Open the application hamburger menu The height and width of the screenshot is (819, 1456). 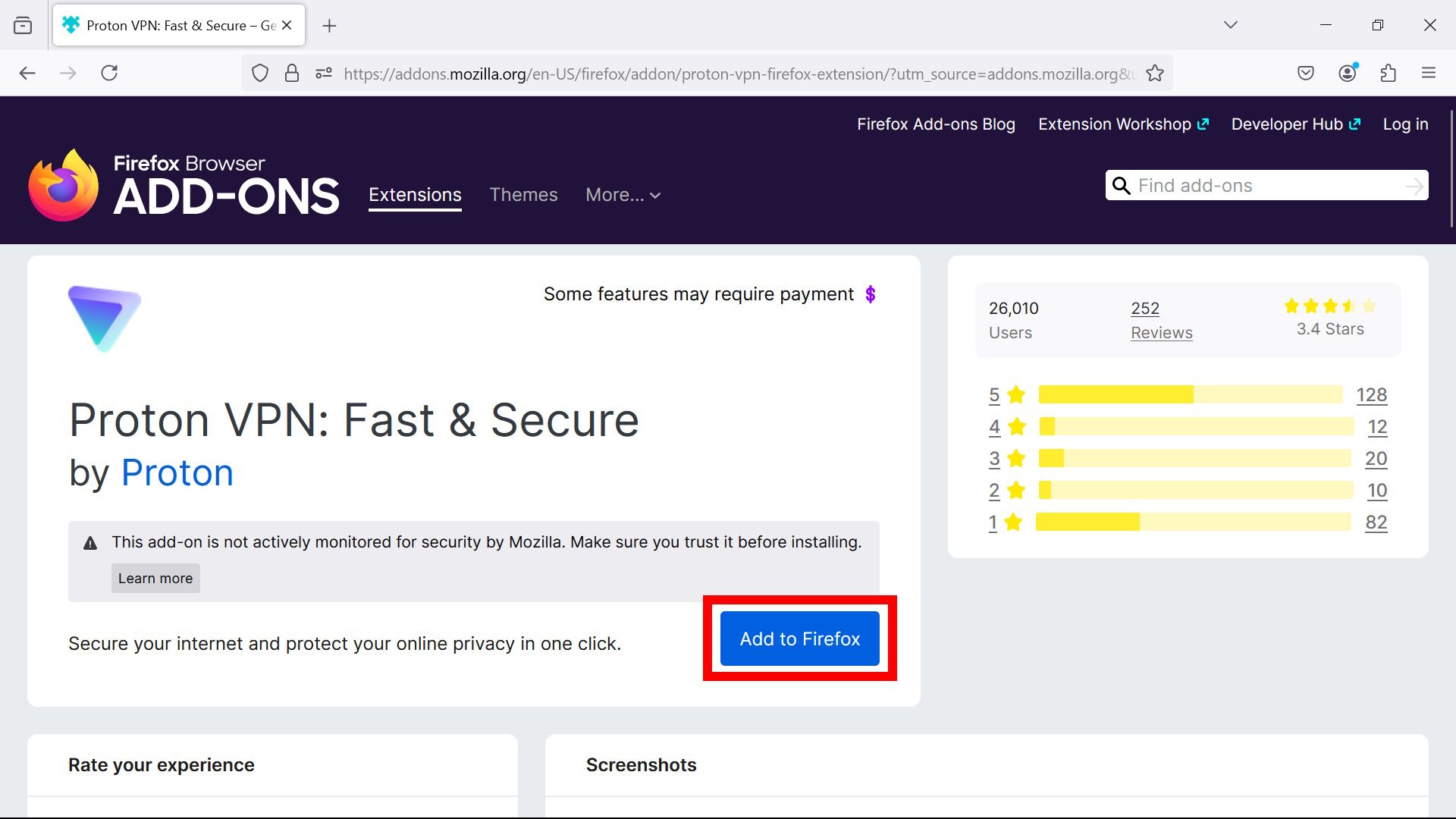1429,73
